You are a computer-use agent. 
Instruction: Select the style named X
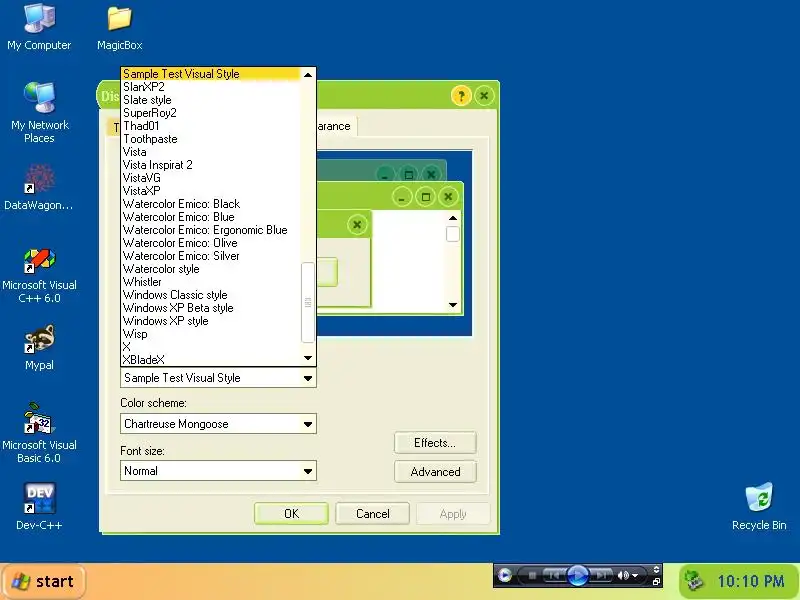(211, 347)
